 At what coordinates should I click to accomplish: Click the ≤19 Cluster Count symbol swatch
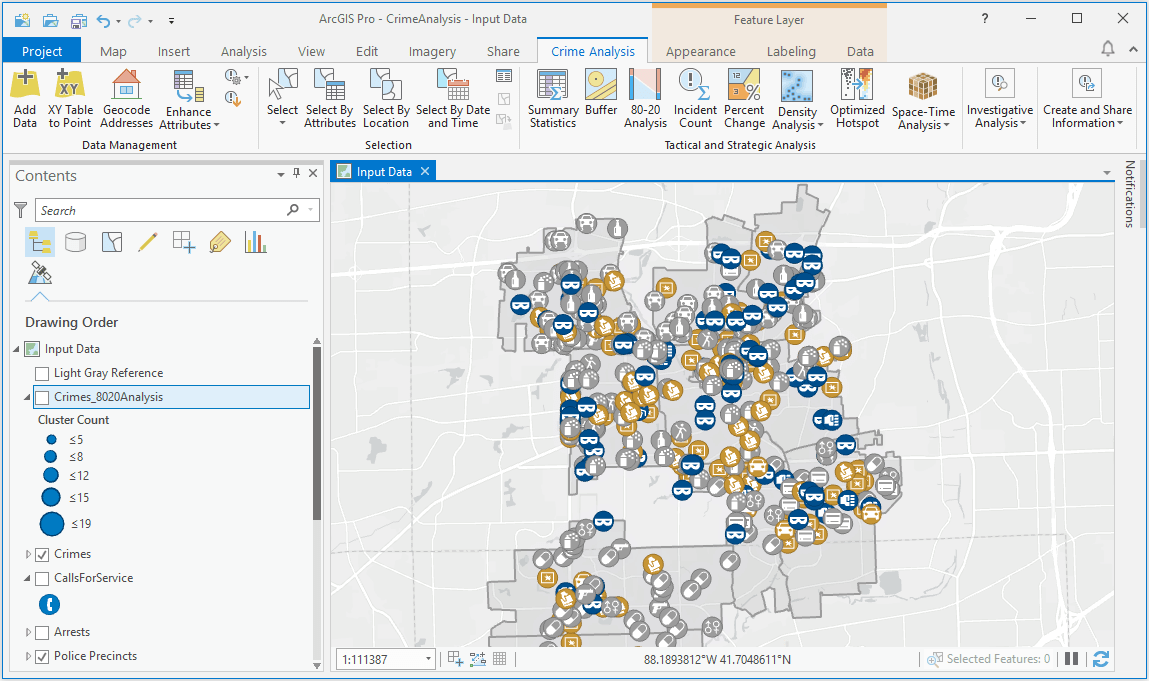tap(51, 523)
